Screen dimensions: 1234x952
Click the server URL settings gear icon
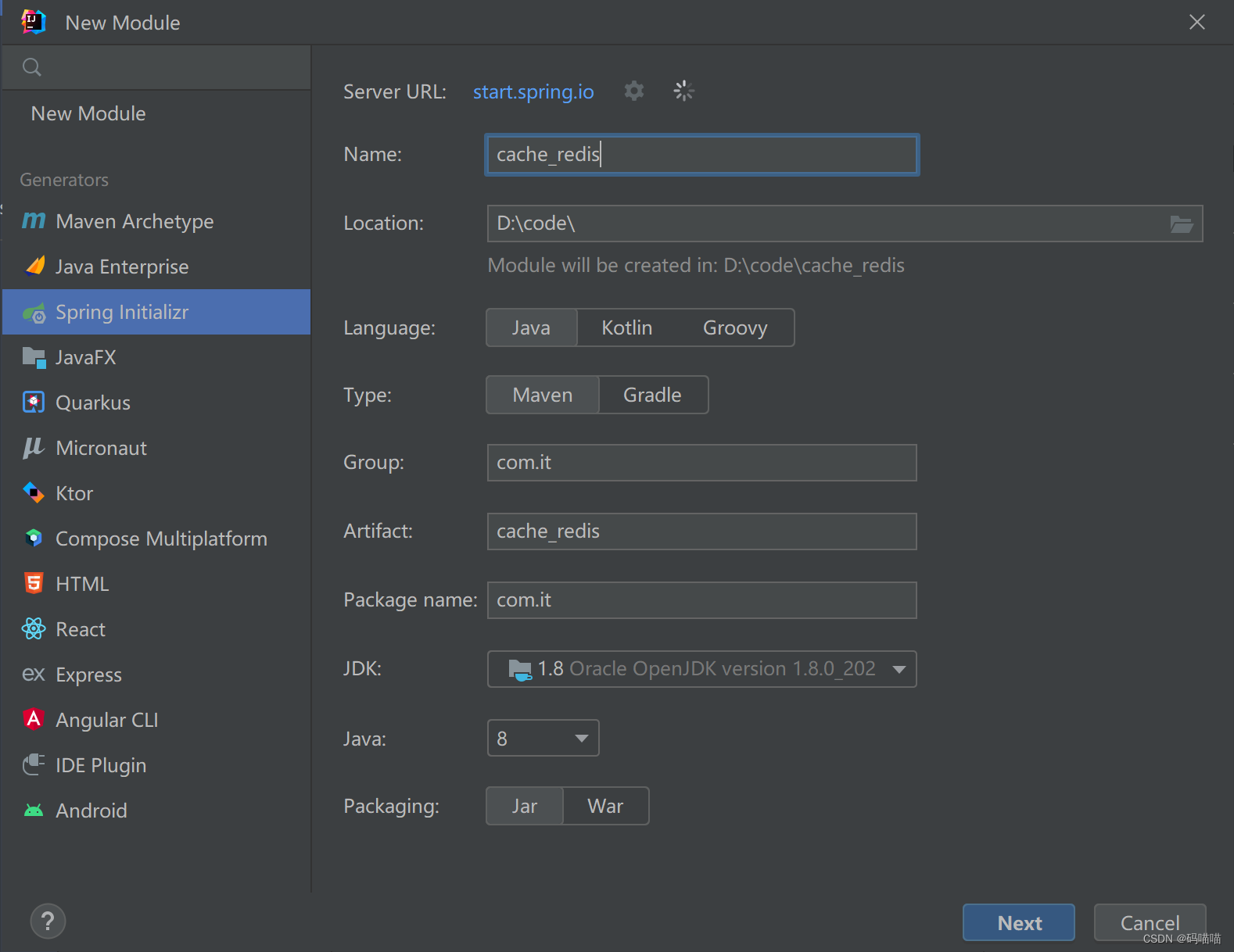point(634,91)
